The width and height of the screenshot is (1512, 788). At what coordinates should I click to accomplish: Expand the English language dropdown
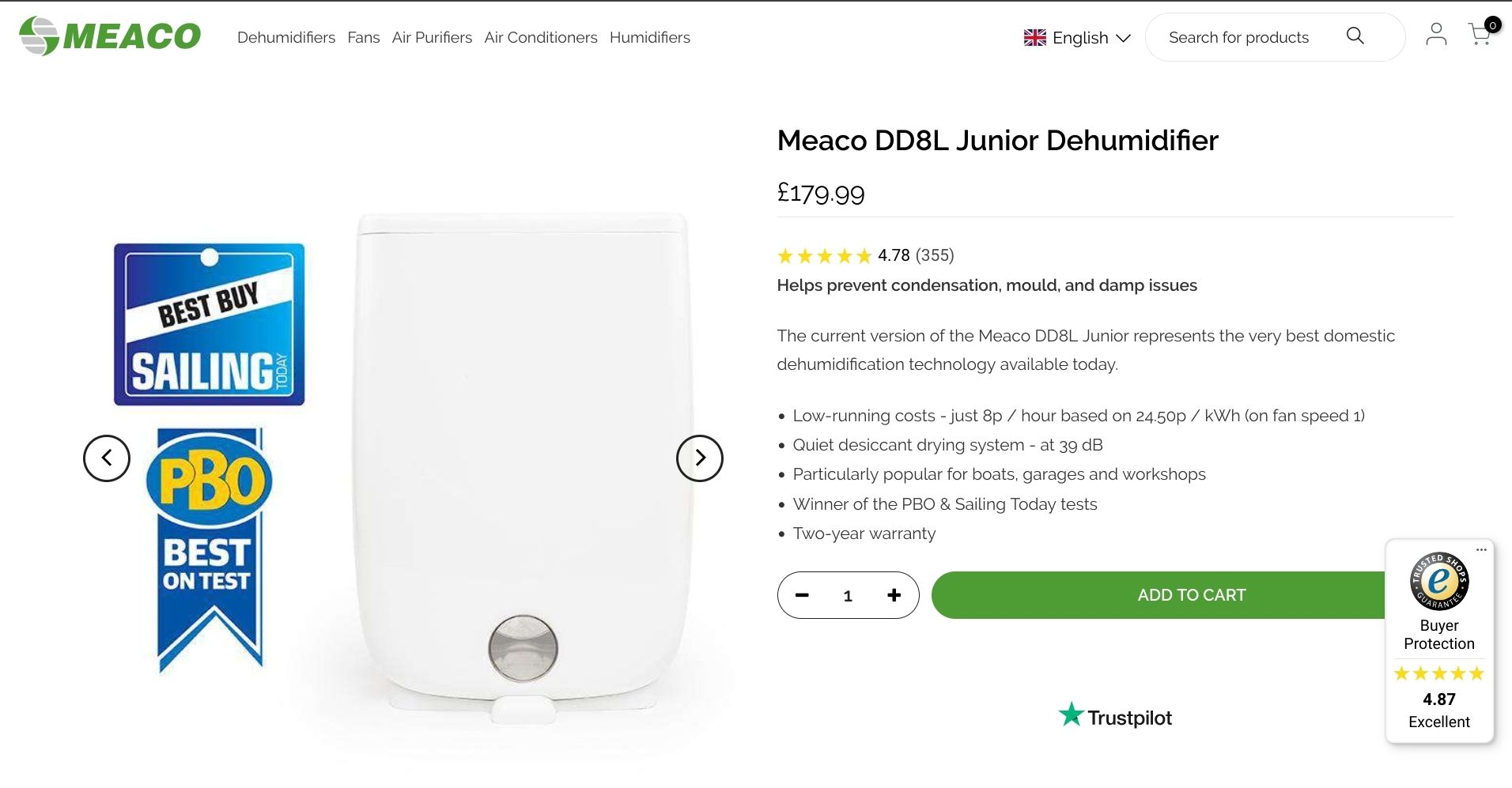tap(1077, 38)
